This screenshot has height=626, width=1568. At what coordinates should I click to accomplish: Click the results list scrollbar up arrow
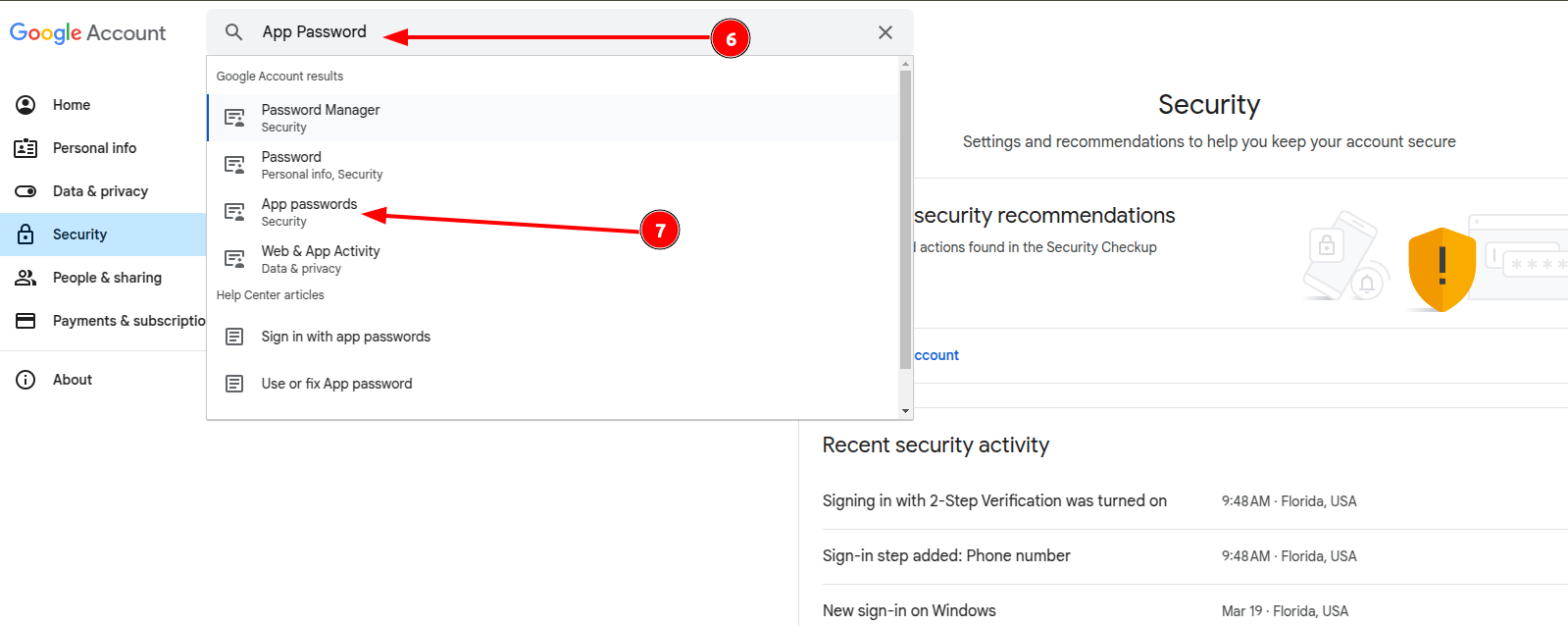point(906,63)
